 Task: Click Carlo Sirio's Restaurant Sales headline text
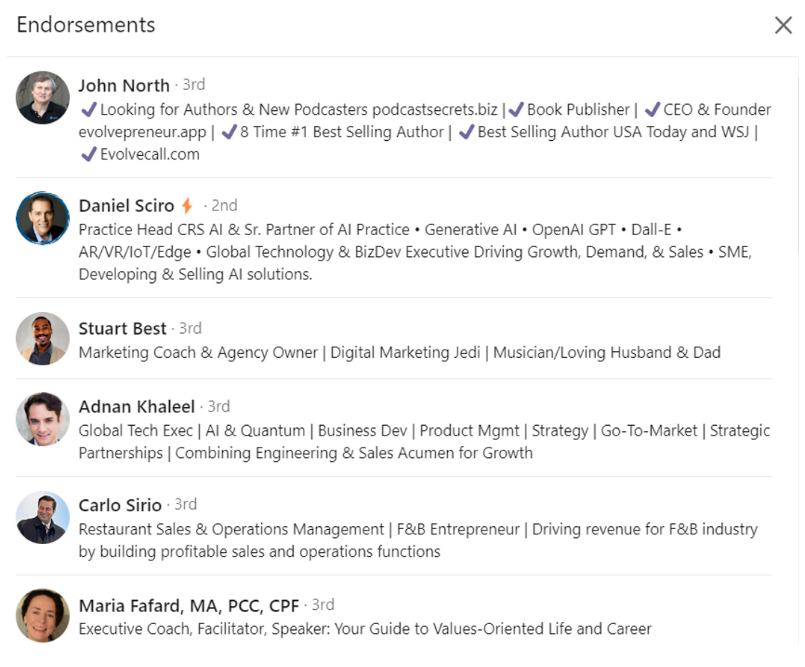pyautogui.click(x=418, y=540)
